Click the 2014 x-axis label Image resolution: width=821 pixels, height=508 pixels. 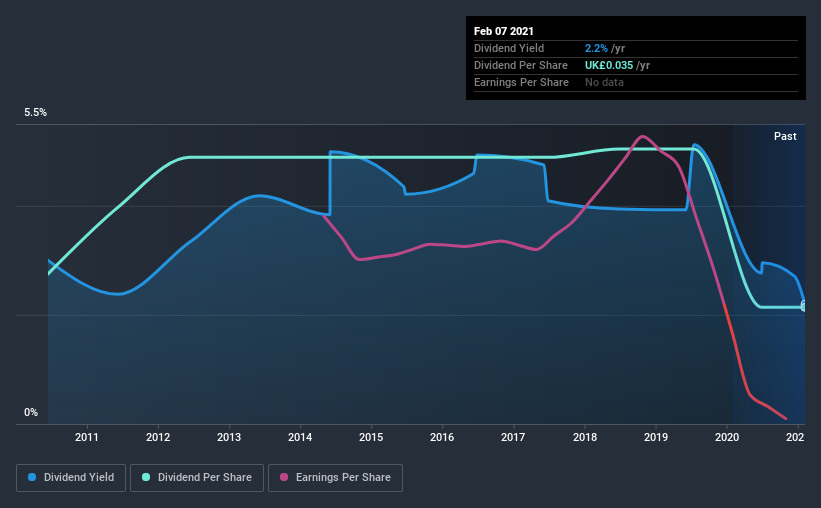[300, 437]
